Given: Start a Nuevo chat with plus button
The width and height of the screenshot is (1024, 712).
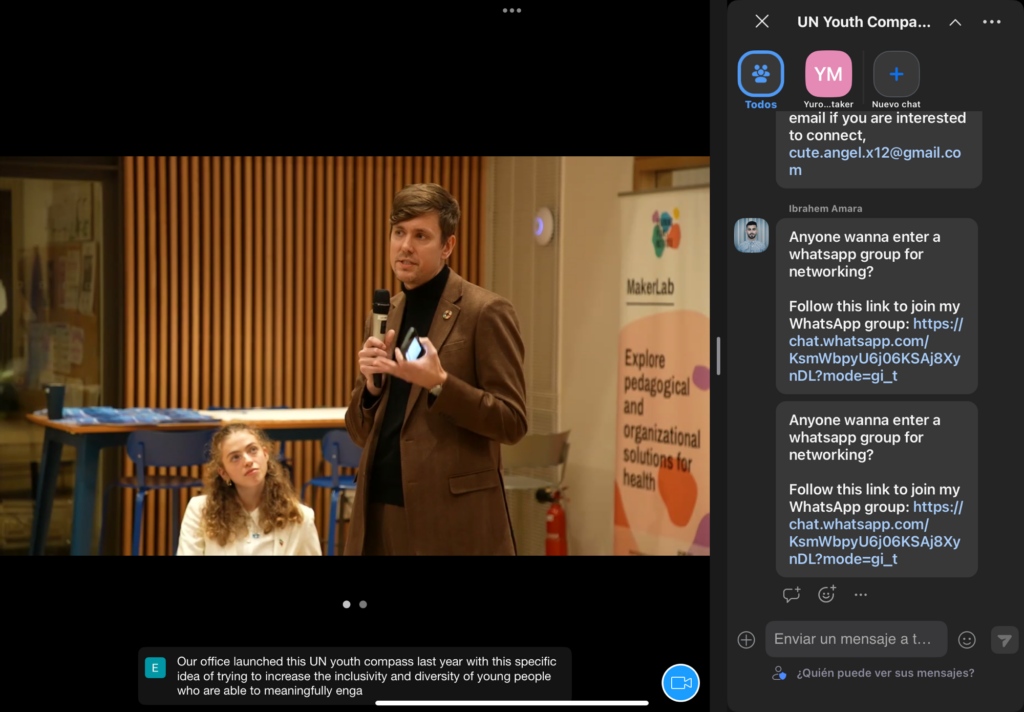Looking at the screenshot, I should pos(896,74).
